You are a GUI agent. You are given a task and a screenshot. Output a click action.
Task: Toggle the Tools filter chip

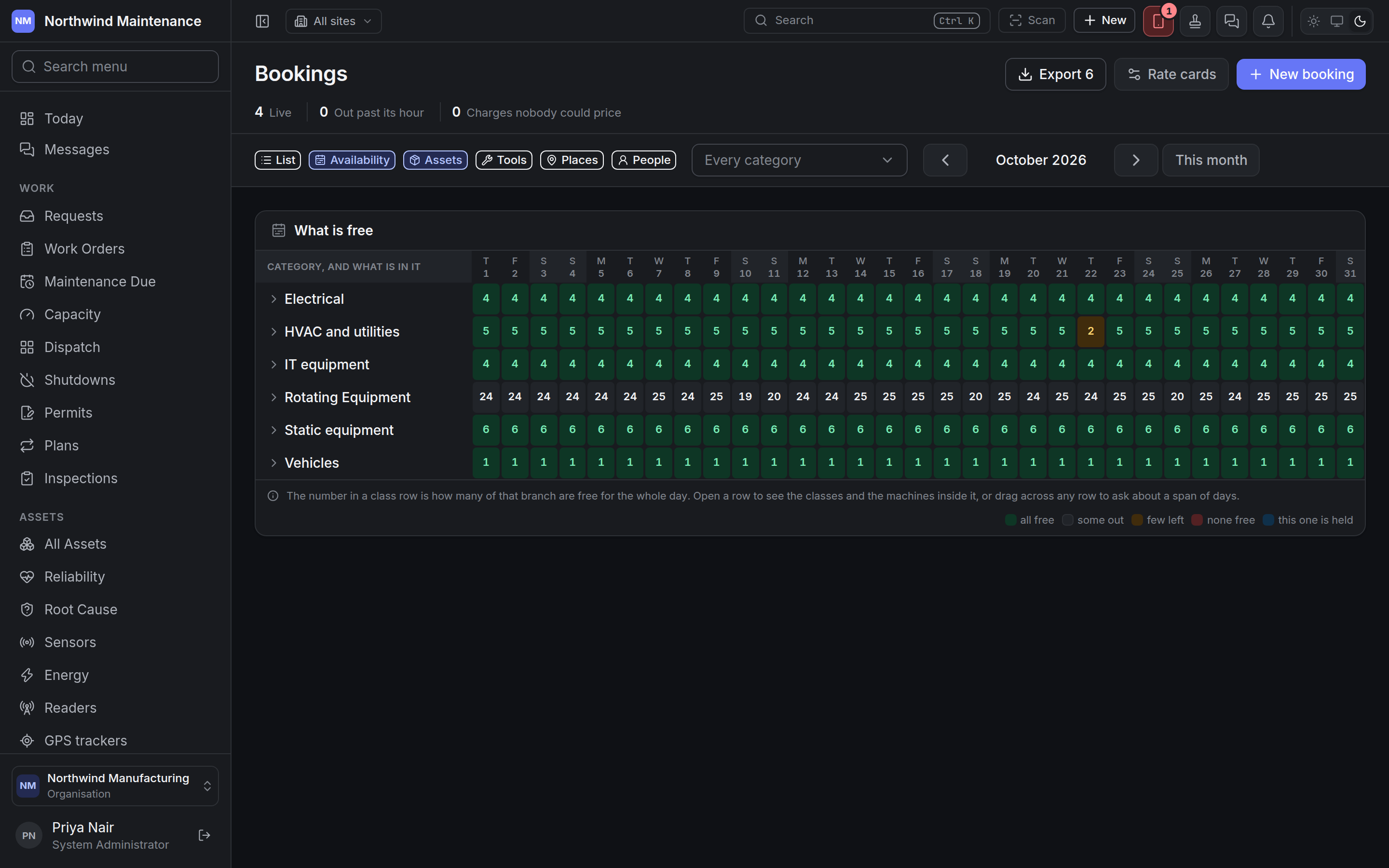[x=504, y=160]
